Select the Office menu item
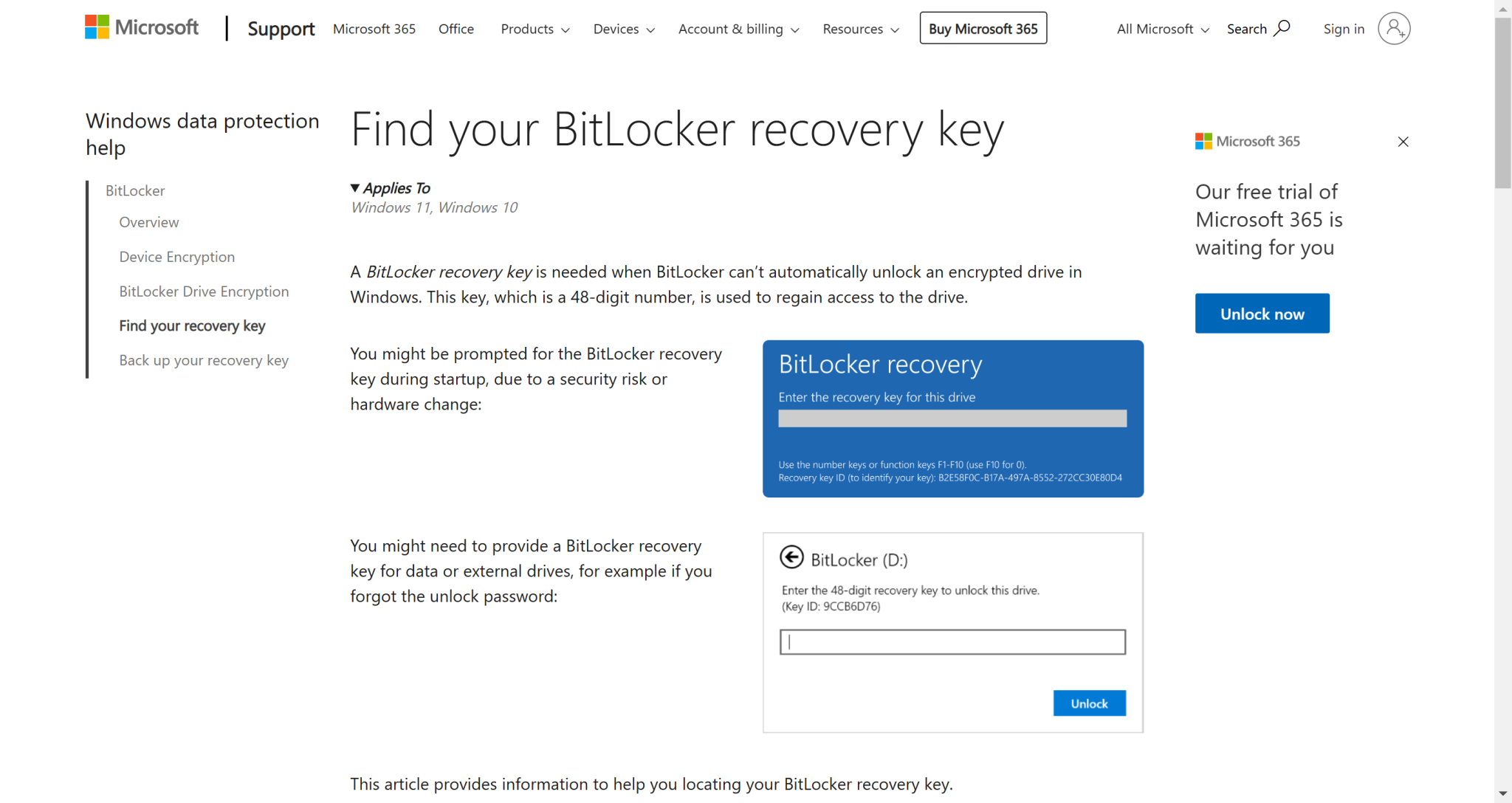Image resolution: width=1512 pixels, height=803 pixels. click(x=456, y=29)
